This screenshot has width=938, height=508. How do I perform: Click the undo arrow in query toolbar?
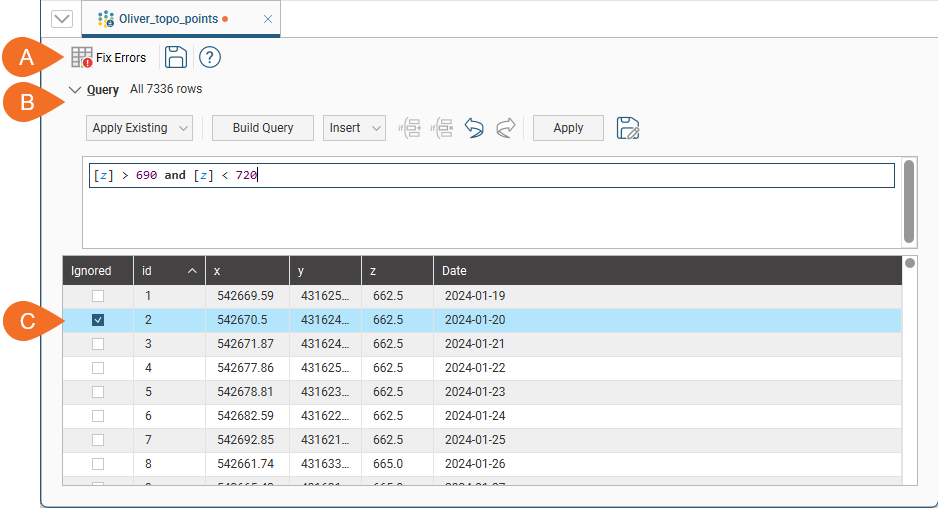474,128
